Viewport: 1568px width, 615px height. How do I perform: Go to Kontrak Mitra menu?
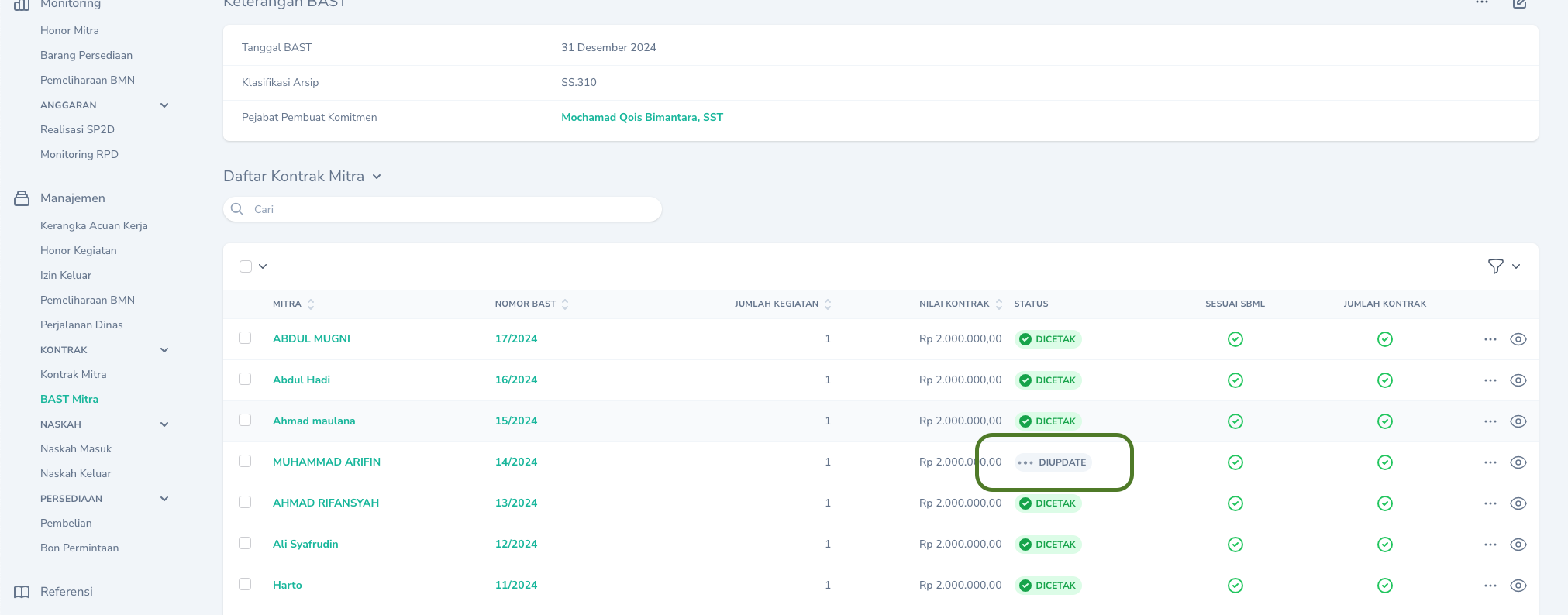click(x=74, y=374)
